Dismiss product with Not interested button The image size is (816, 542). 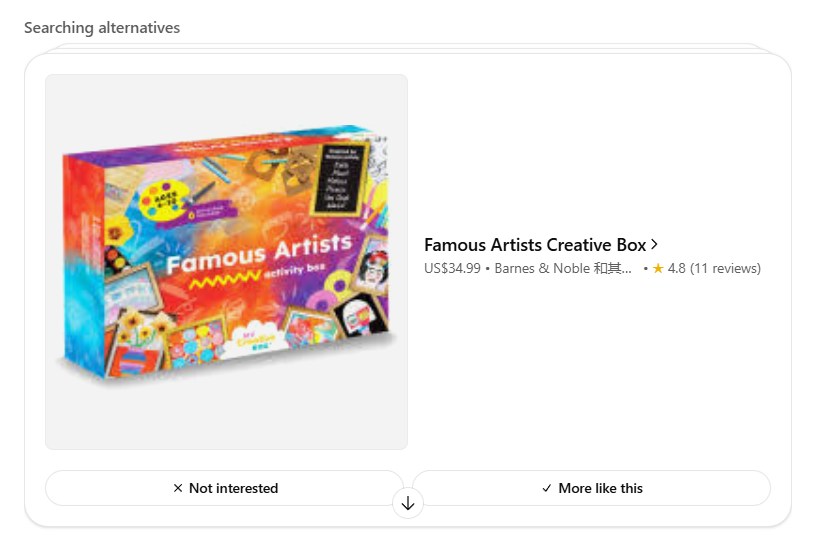224,488
